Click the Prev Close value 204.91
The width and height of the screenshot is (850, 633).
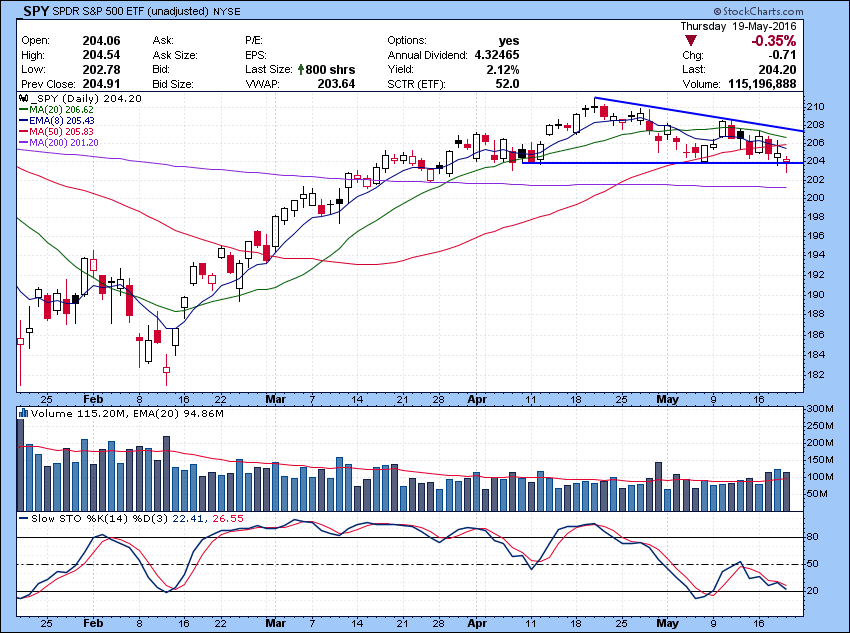tap(101, 84)
